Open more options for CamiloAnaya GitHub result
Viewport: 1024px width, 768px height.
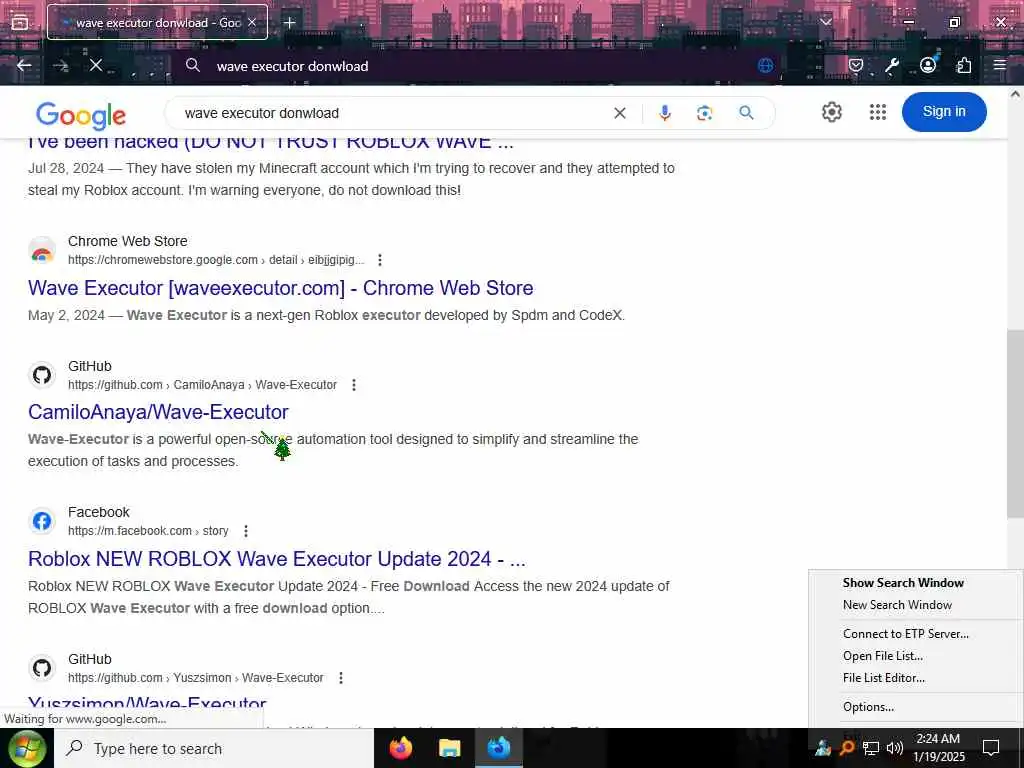tap(353, 385)
